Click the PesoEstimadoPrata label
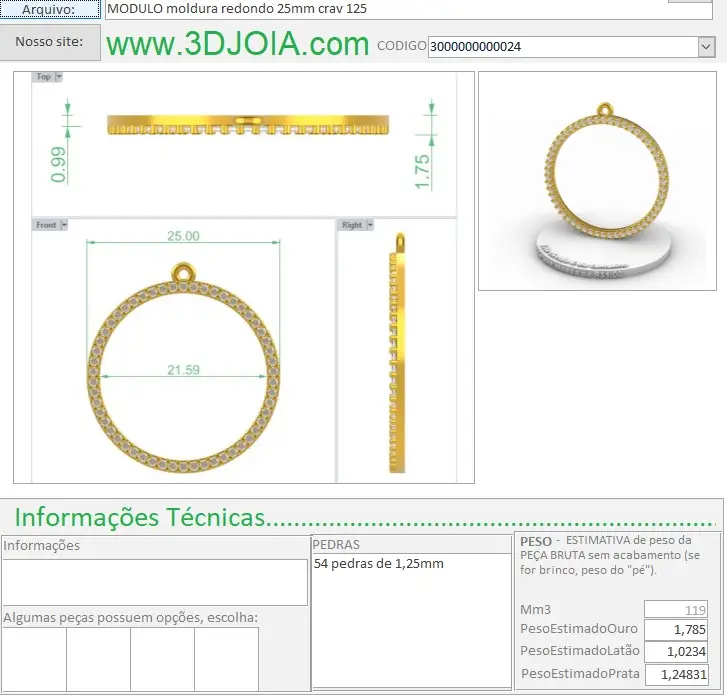 point(580,673)
